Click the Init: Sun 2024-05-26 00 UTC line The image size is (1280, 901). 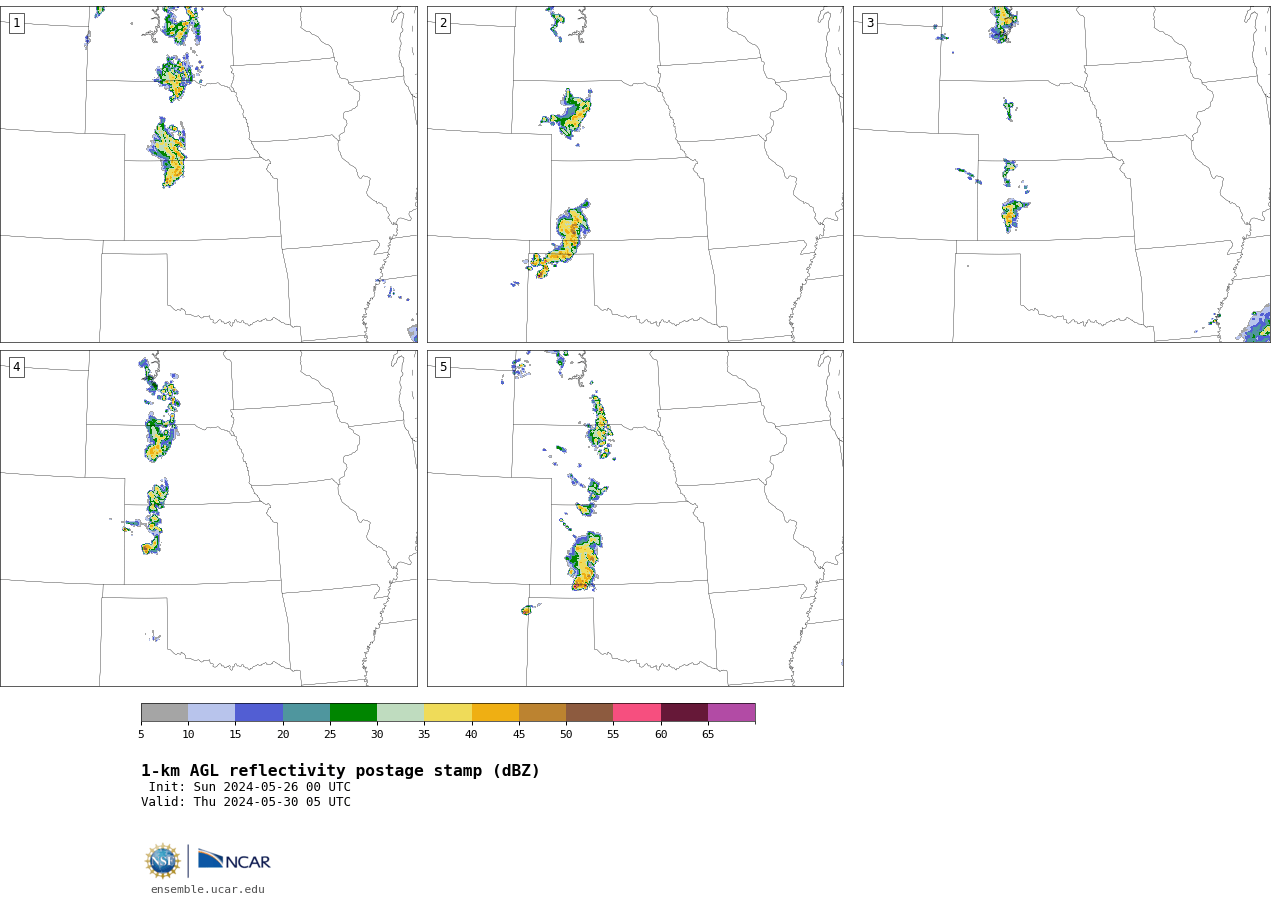click(250, 787)
